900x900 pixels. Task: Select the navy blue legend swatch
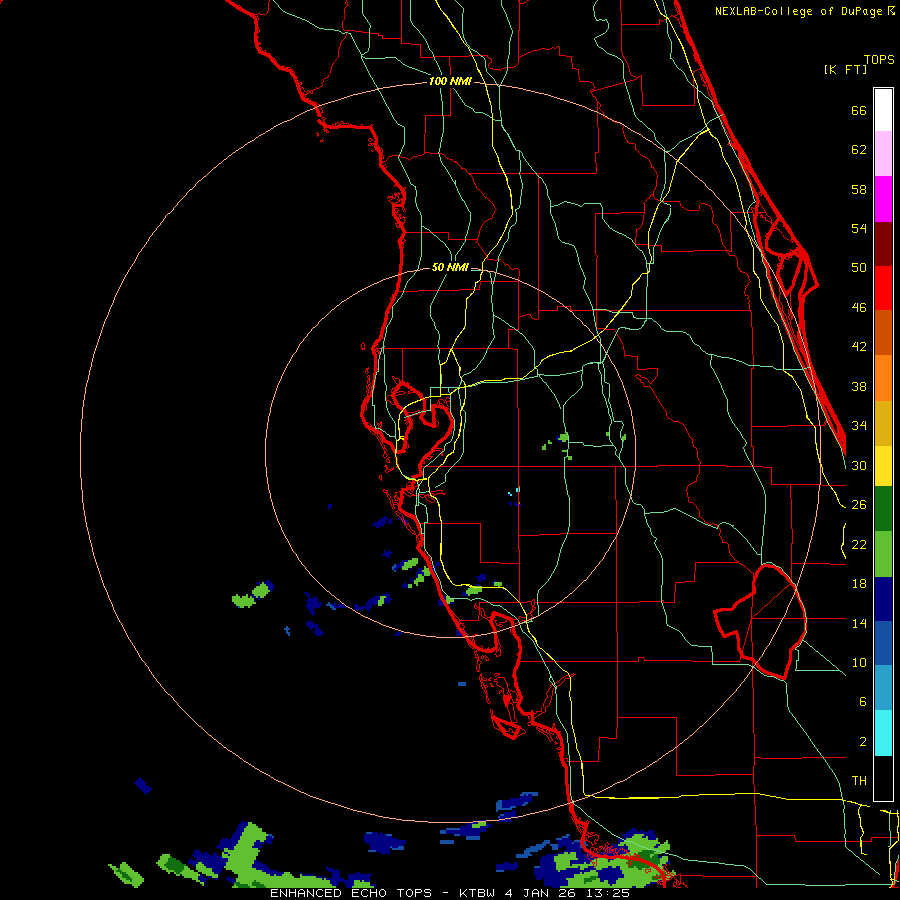tap(883, 599)
